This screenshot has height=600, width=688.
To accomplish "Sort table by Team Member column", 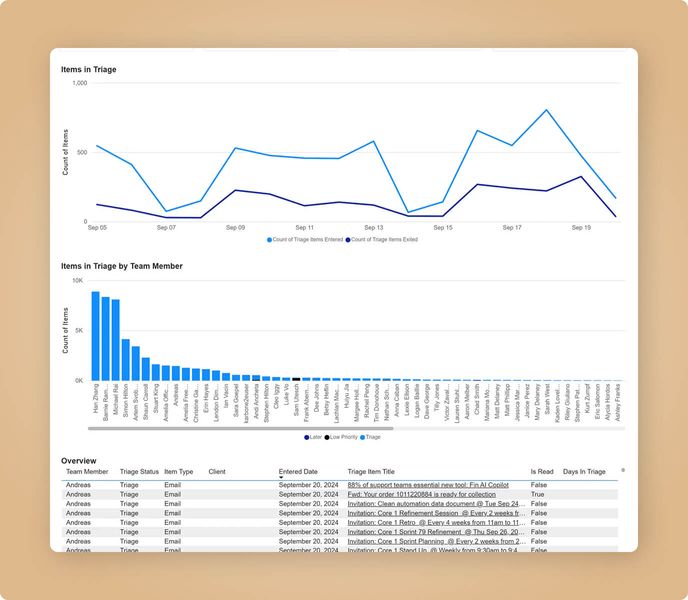I will click(x=87, y=471).
